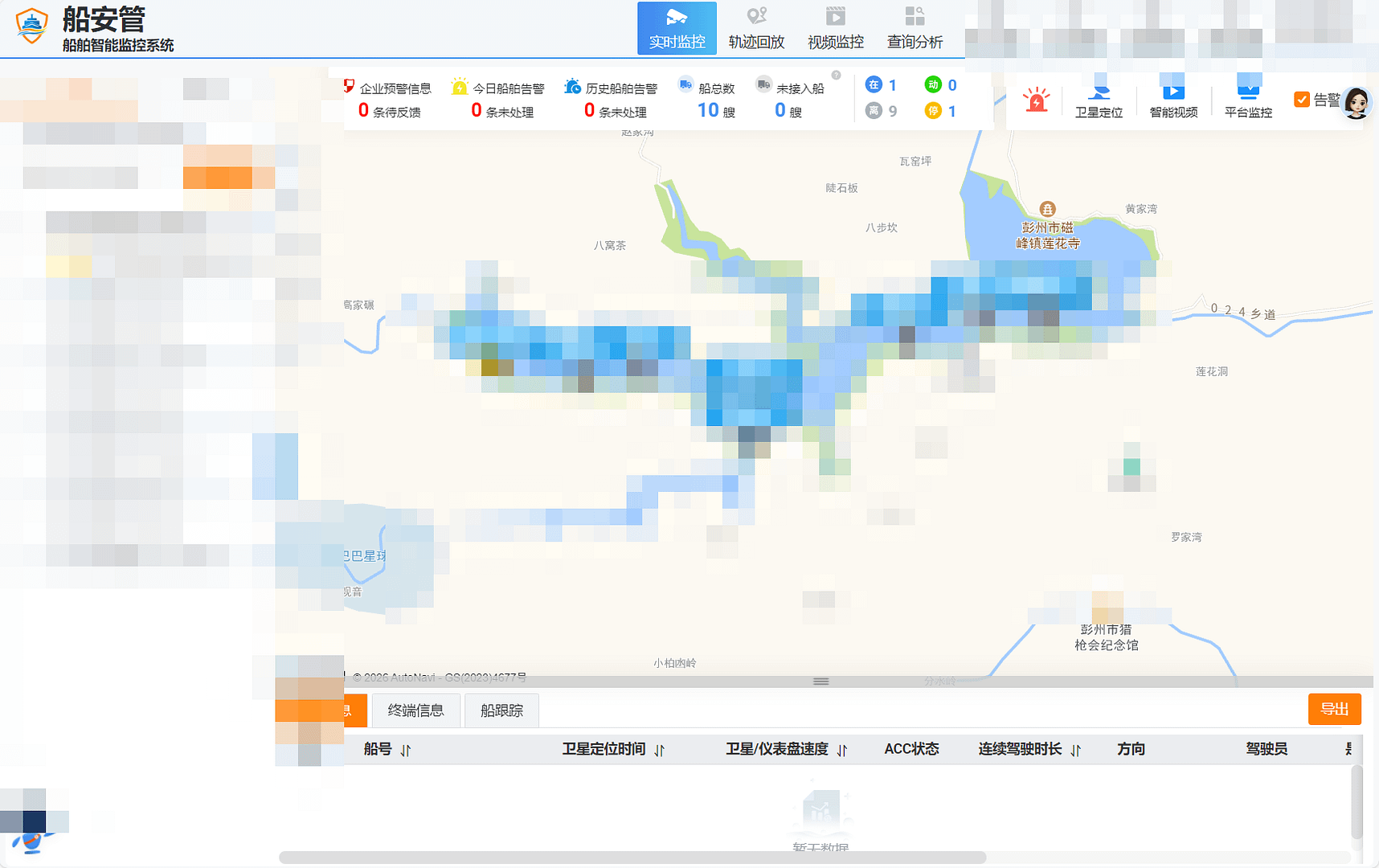The width and height of the screenshot is (1379, 868).
Task: Click the orange 导出 export button
Action: click(1334, 709)
